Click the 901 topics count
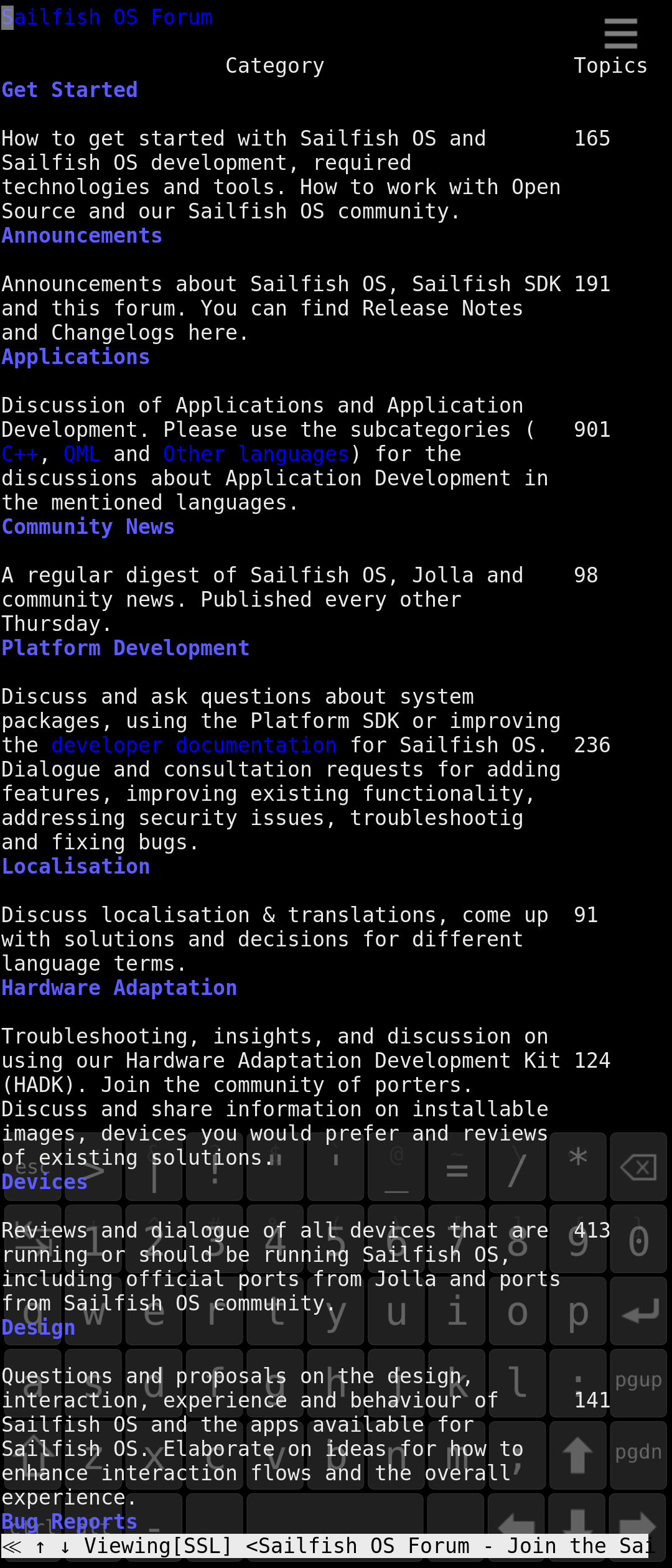 click(x=592, y=429)
